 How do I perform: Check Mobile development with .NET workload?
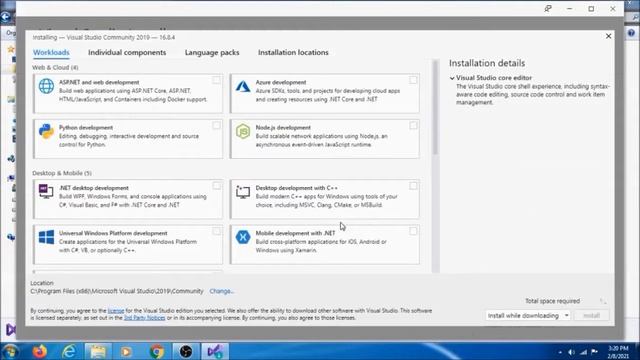click(x=413, y=231)
